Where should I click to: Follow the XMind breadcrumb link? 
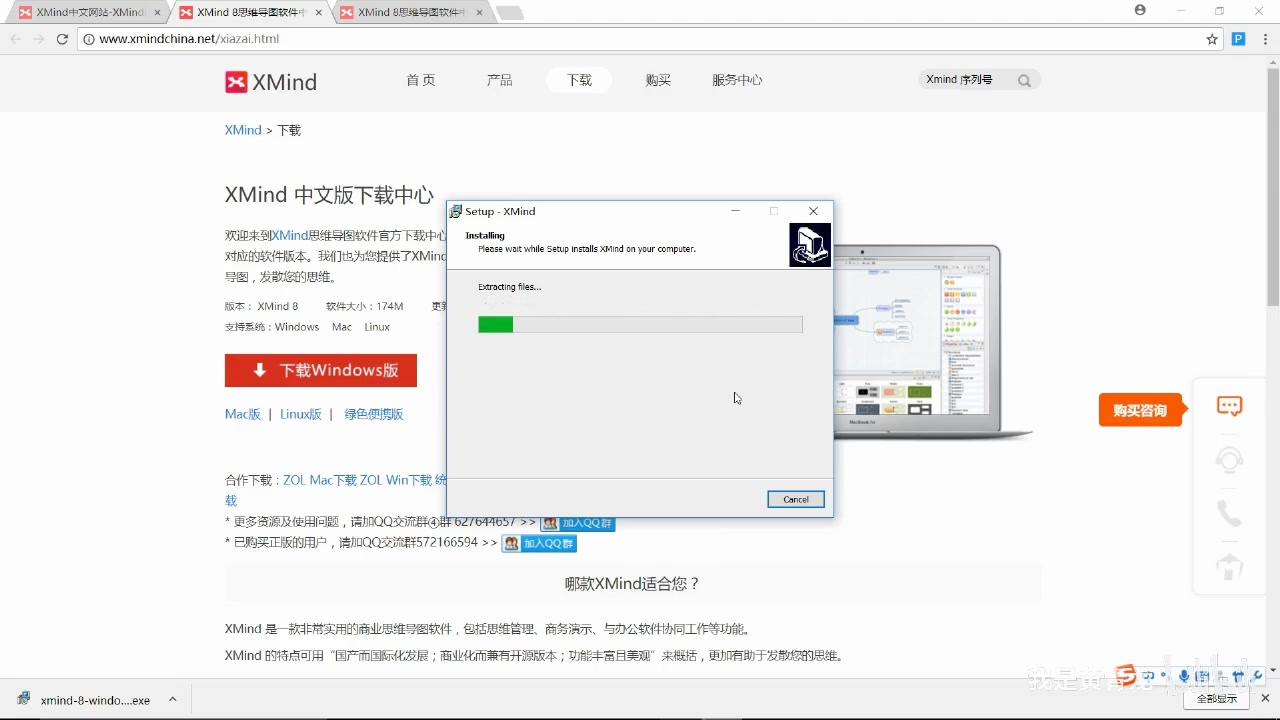tap(243, 130)
